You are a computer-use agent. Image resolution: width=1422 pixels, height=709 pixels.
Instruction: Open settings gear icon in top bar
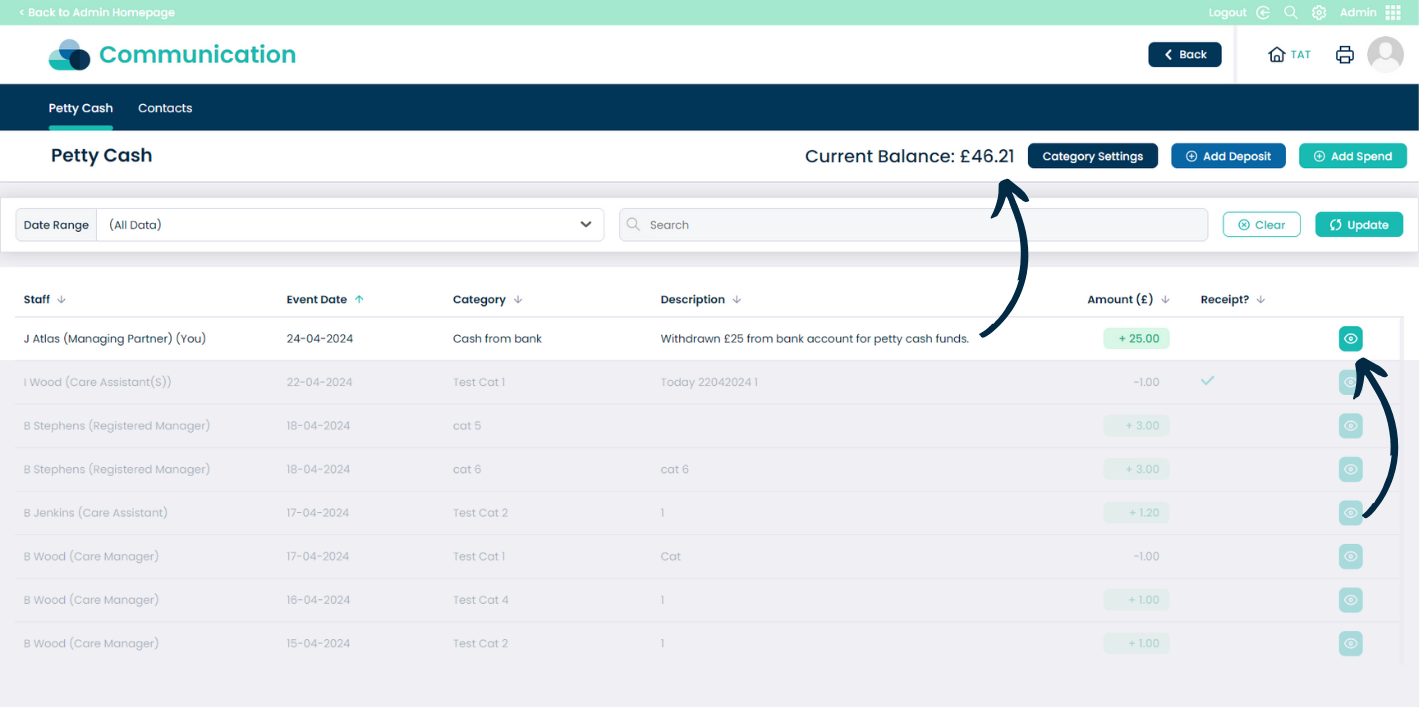point(1319,13)
